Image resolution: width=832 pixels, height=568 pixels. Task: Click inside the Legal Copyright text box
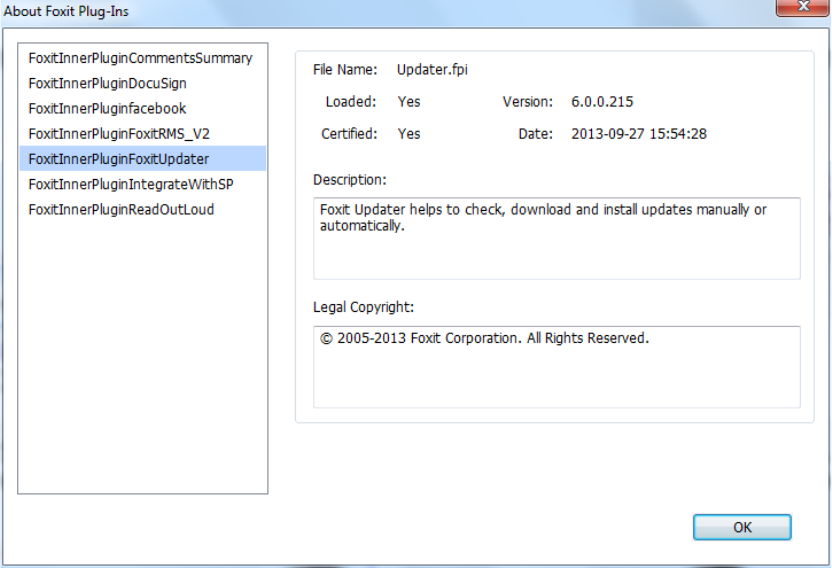(557, 367)
